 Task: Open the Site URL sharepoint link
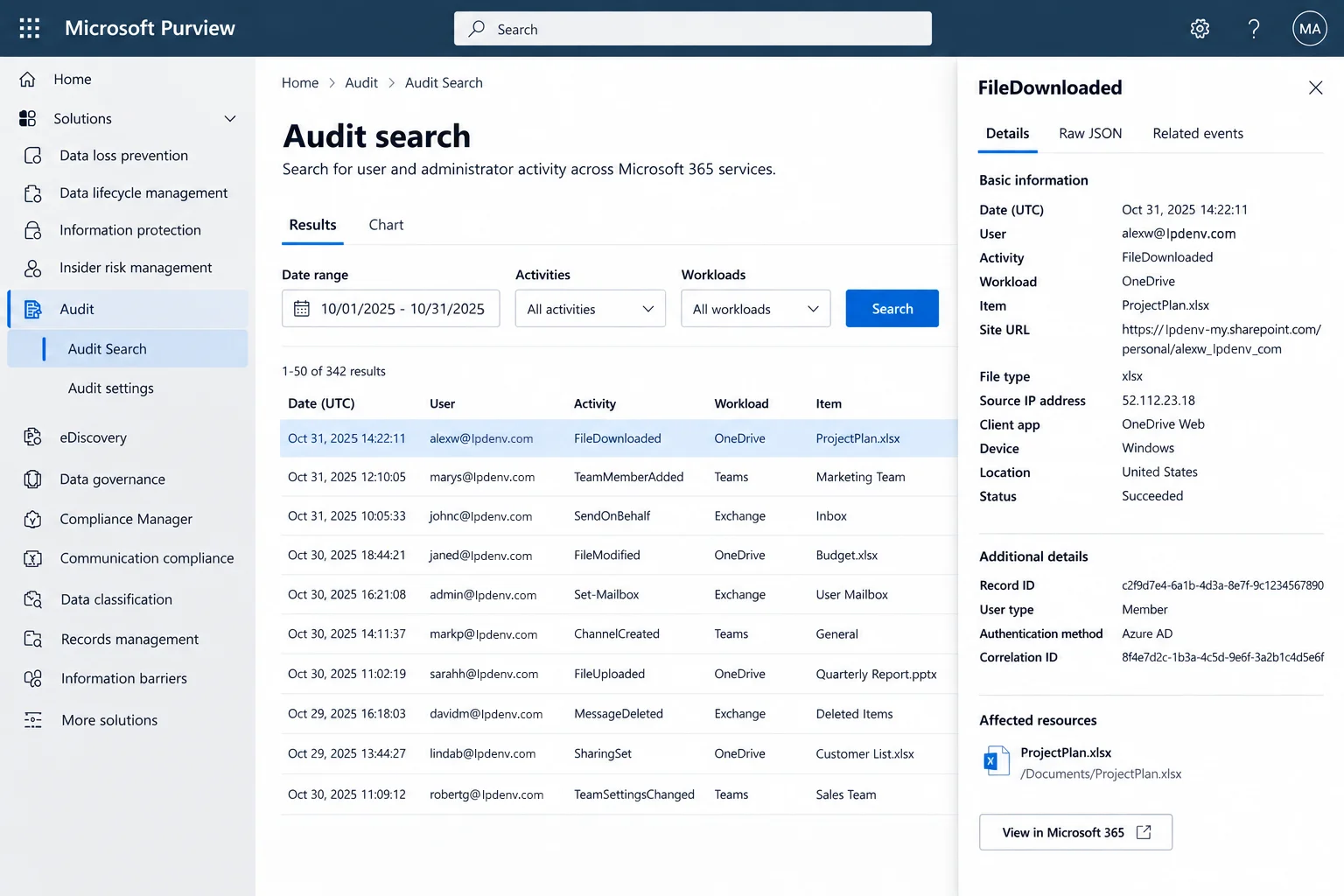[x=1221, y=339]
